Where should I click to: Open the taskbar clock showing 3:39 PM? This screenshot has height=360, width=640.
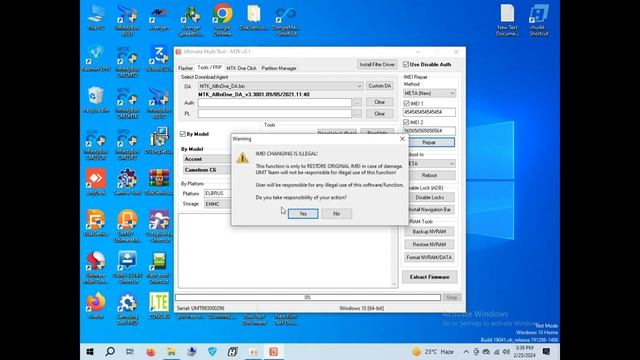pyautogui.click(x=525, y=351)
